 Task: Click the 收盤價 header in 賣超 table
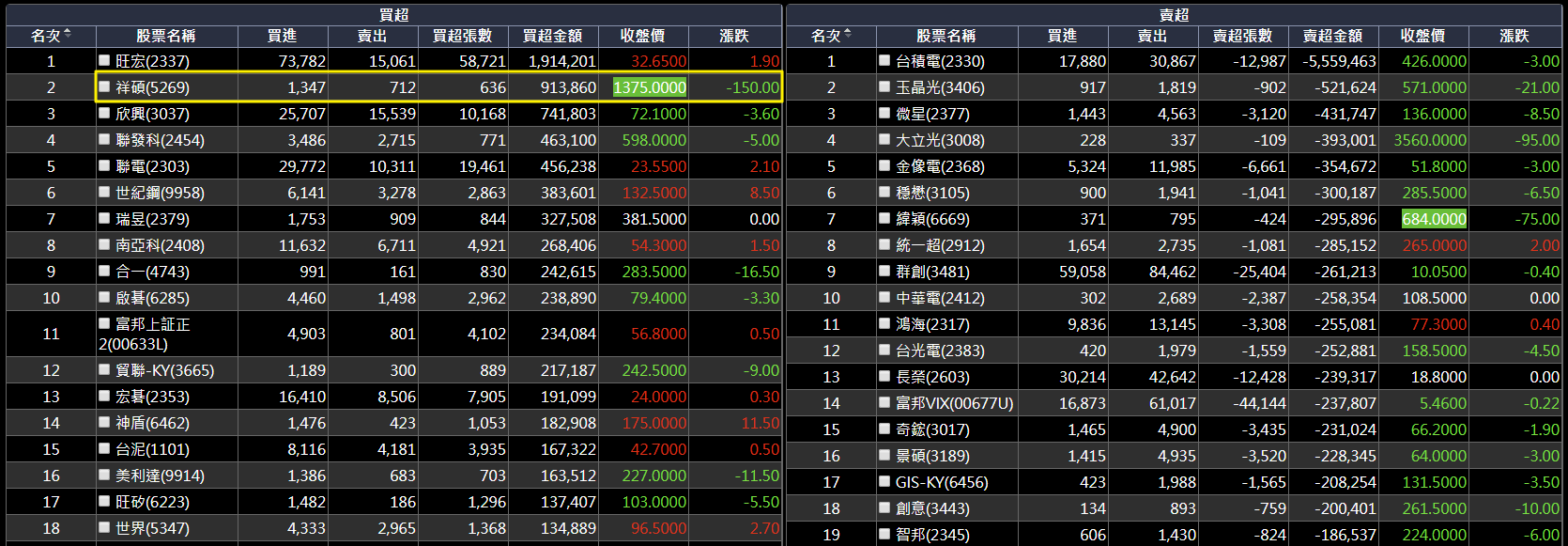tap(1423, 36)
